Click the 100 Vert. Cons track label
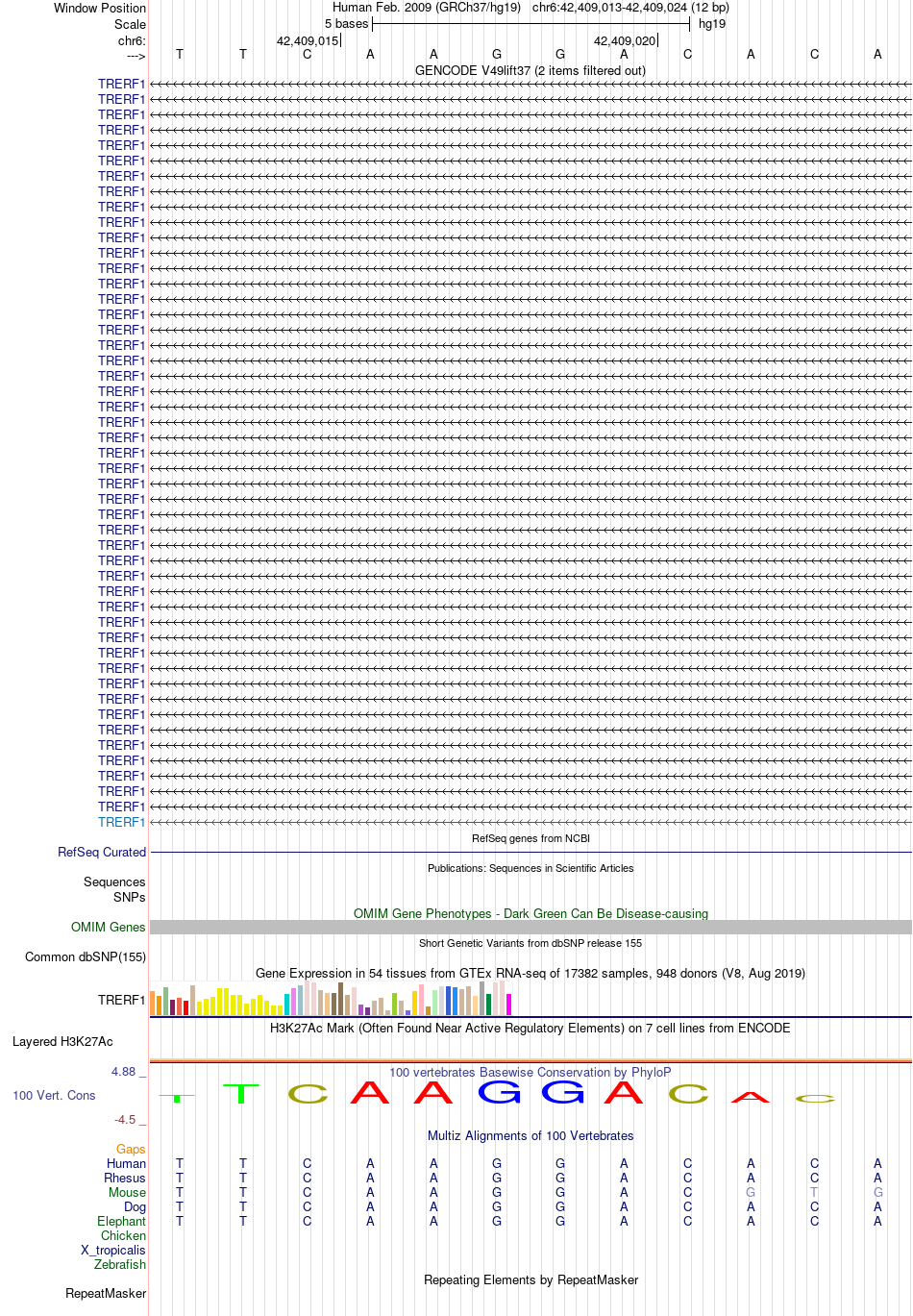 pos(54,1096)
